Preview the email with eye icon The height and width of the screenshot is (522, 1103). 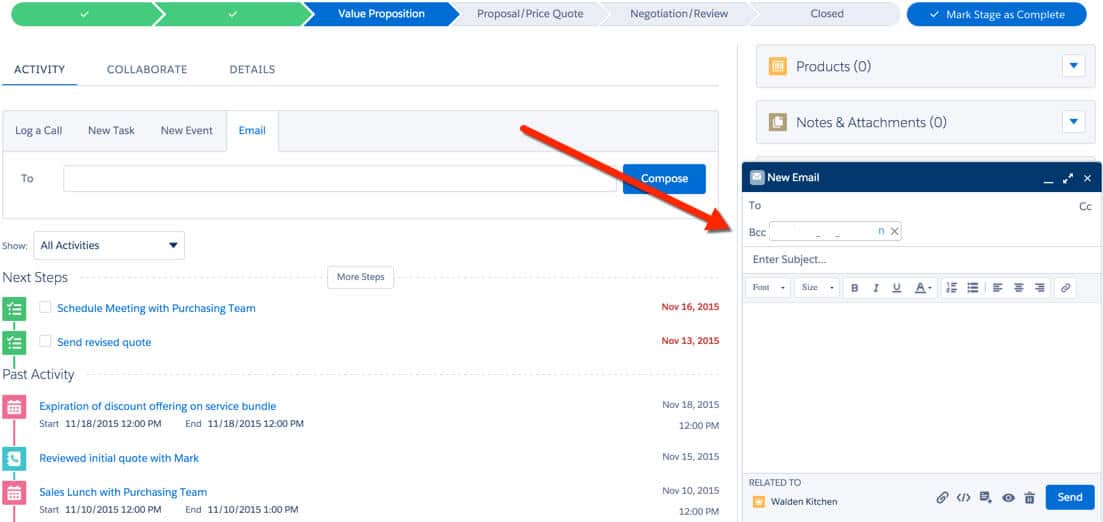1008,498
